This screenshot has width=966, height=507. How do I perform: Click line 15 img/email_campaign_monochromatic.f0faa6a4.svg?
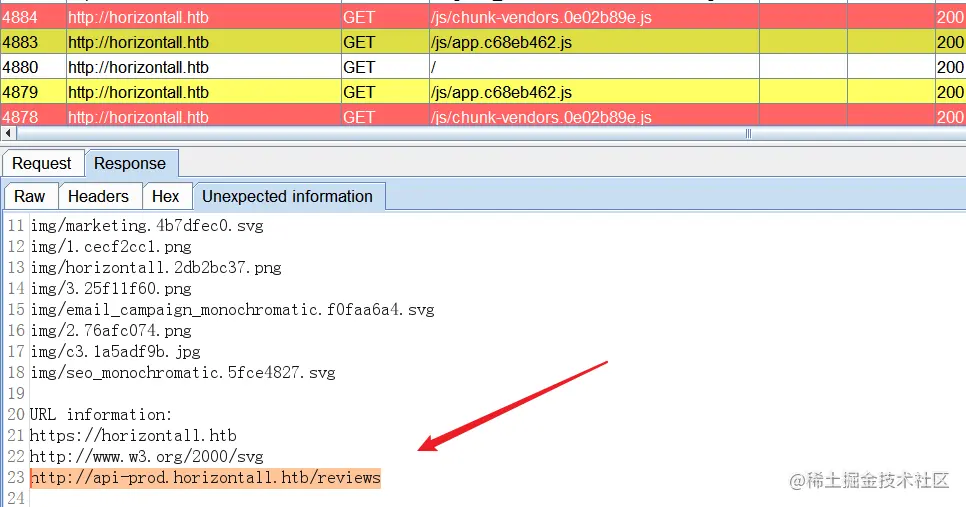(x=233, y=310)
